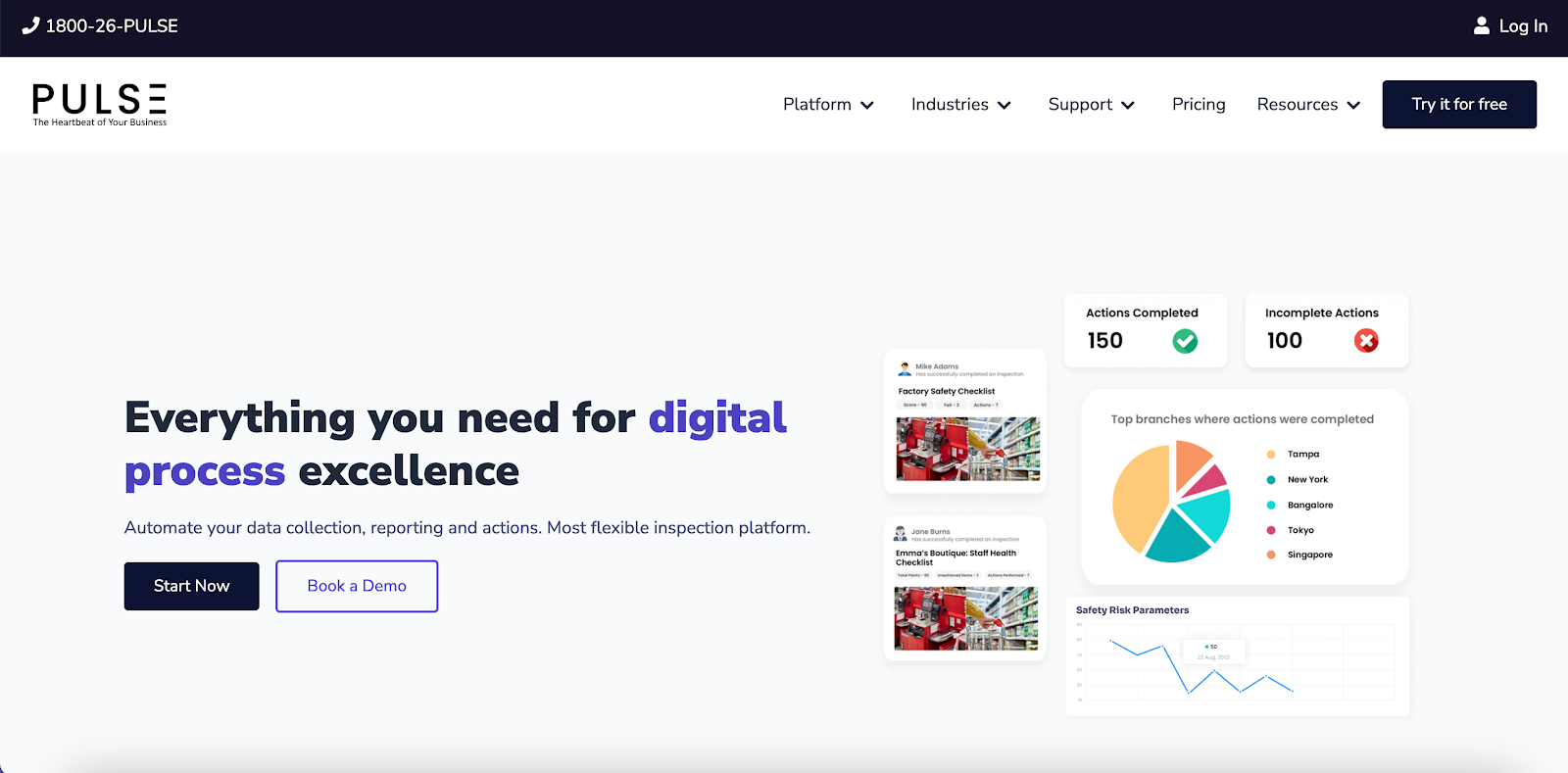This screenshot has height=773, width=1568.
Task: Click the green checkmark in Actions Completed
Action: click(1185, 341)
